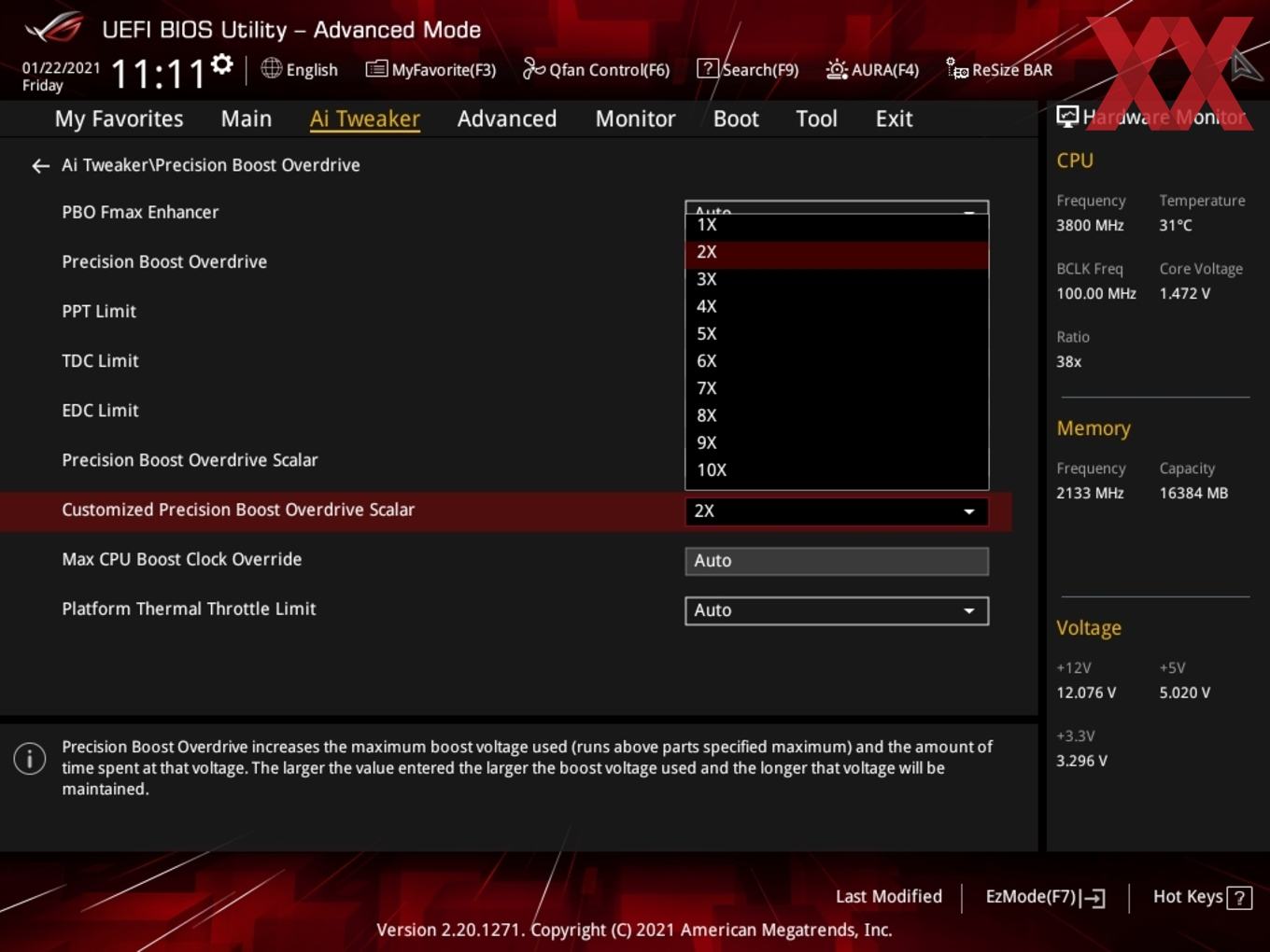Click the EzMode exit arrow icon
1270x952 pixels.
pyautogui.click(x=1094, y=898)
